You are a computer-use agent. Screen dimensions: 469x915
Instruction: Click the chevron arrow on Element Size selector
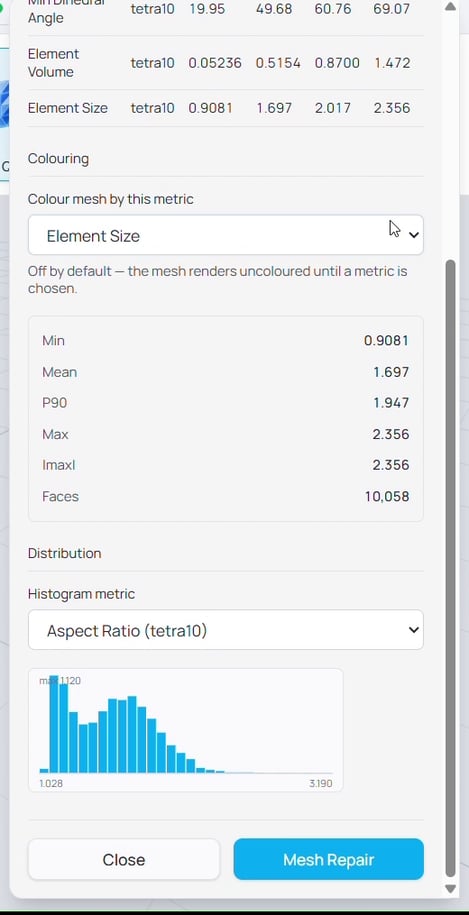(x=414, y=235)
